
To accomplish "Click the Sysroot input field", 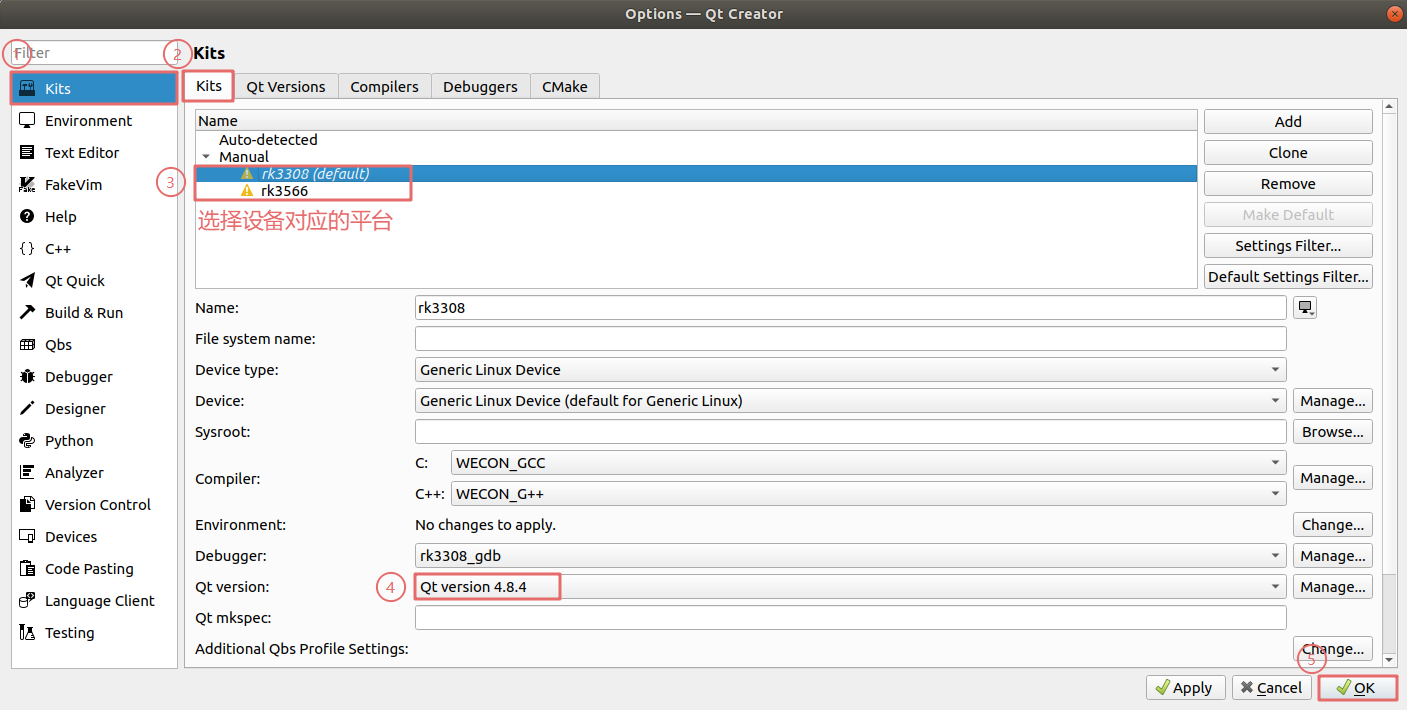I will click(850, 432).
